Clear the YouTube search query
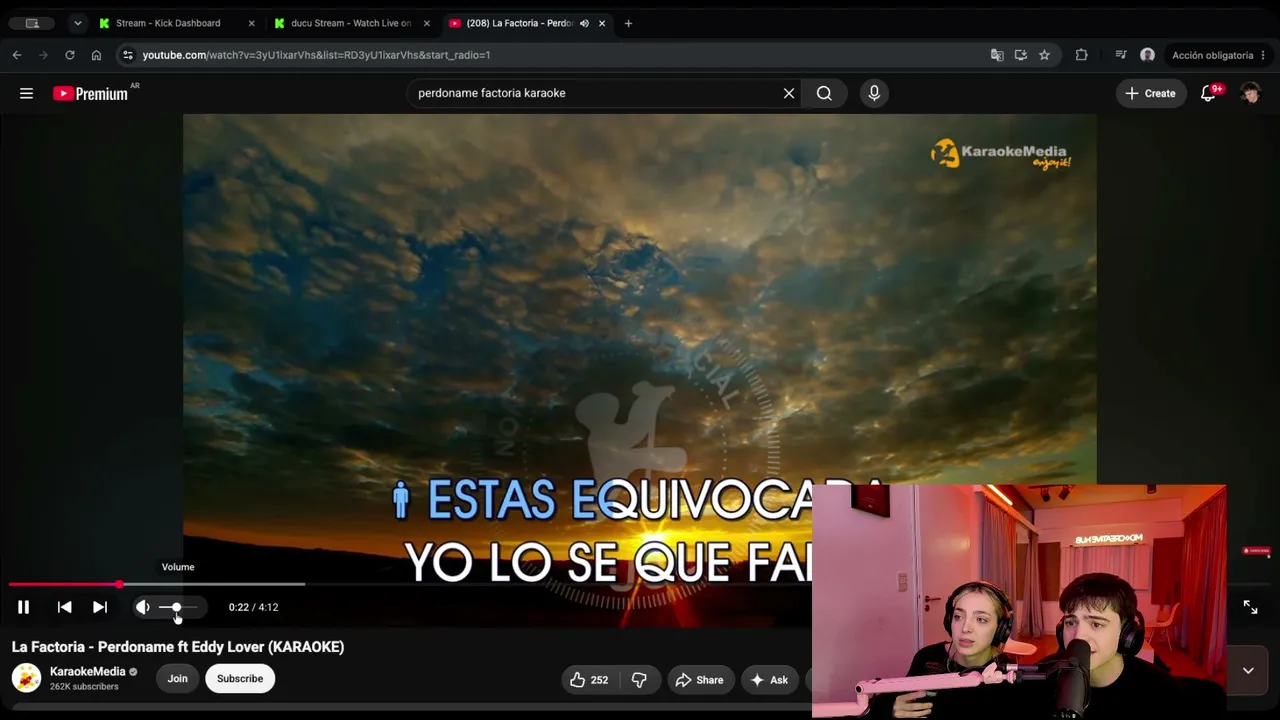The width and height of the screenshot is (1280, 720). point(789,93)
